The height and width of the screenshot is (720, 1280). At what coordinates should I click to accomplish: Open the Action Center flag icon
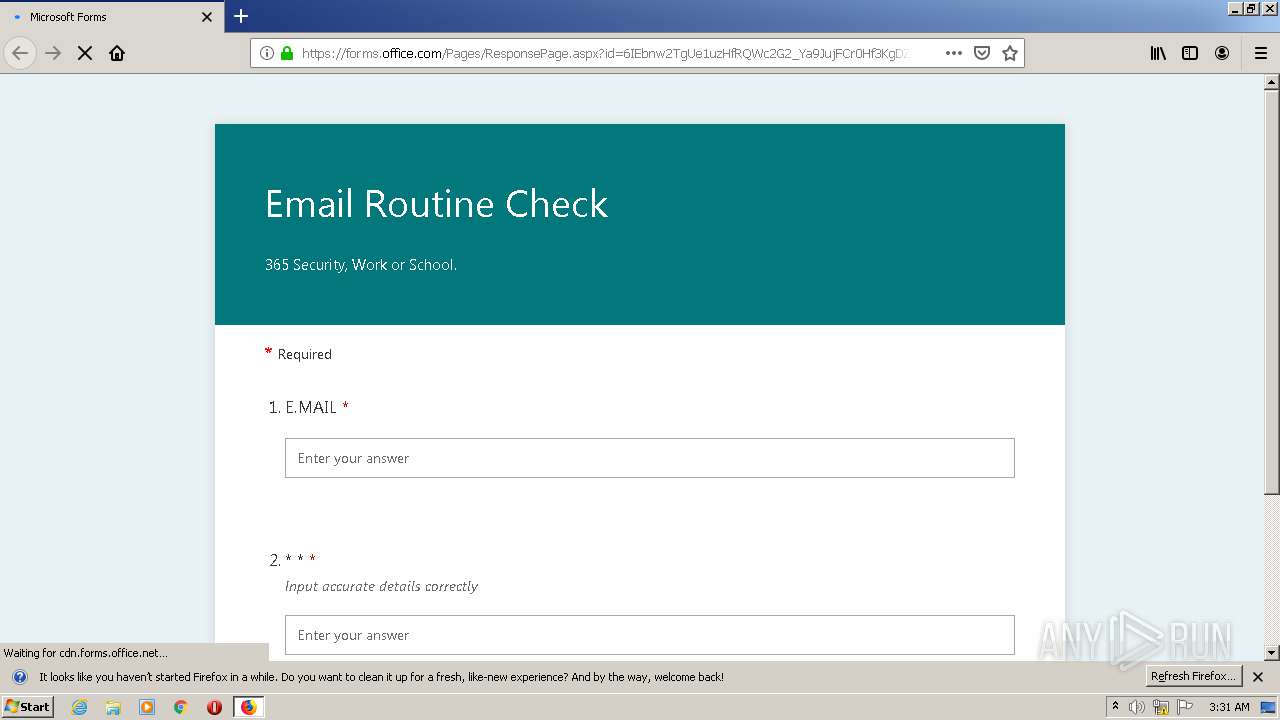1185,707
